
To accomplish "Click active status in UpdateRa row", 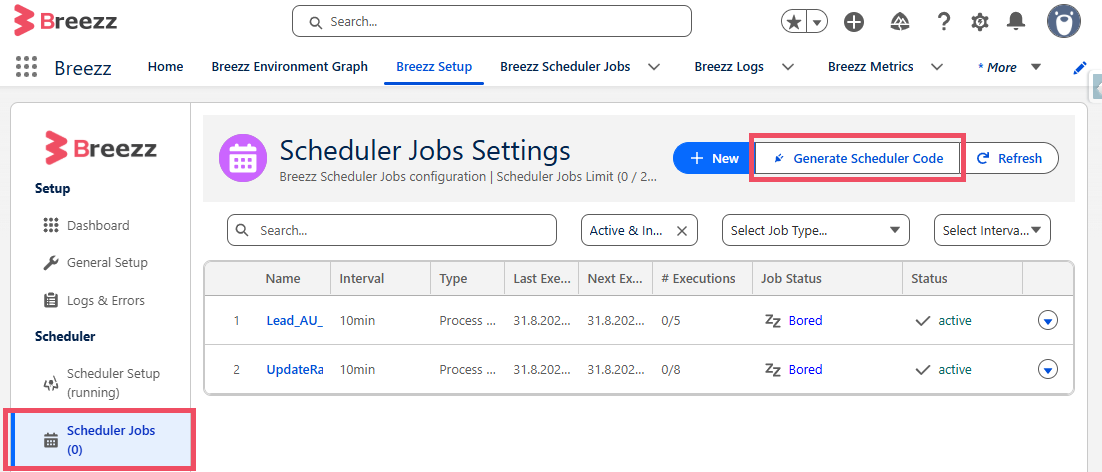I will click(x=955, y=369).
